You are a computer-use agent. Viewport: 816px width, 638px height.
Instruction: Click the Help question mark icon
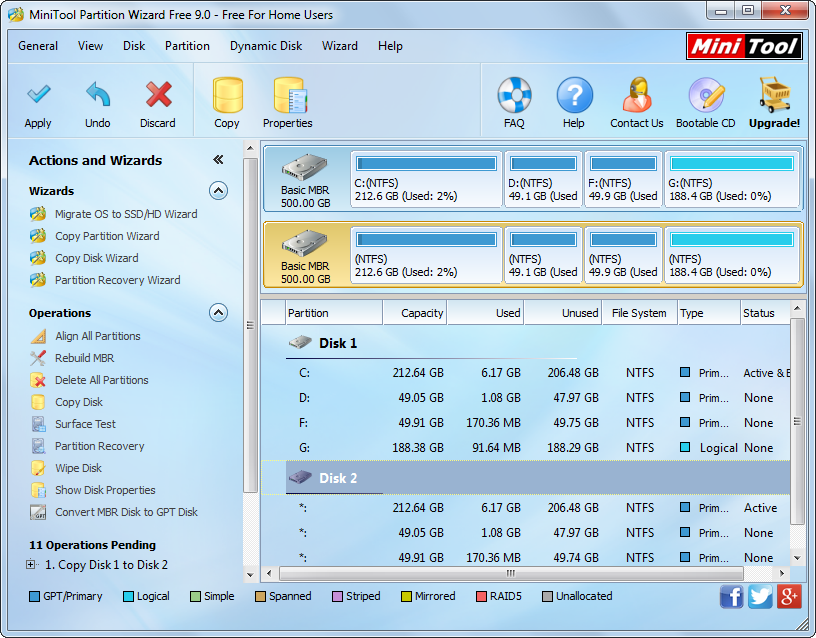click(574, 95)
